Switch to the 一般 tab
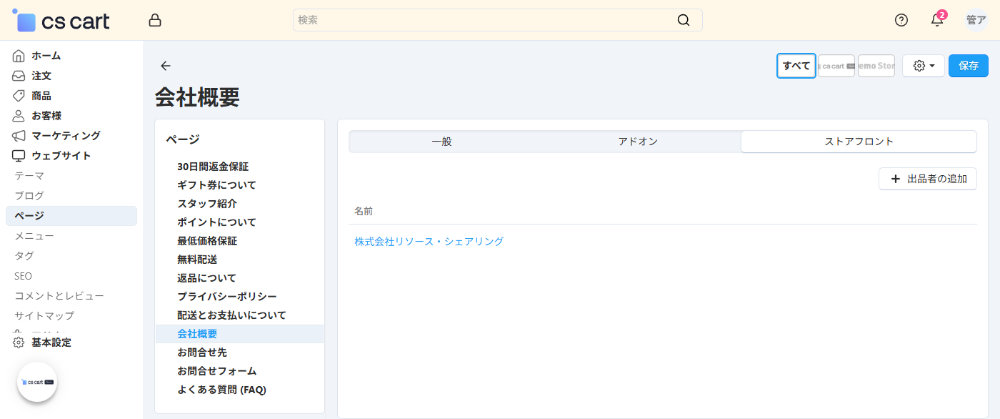1000x419 pixels. click(x=441, y=142)
